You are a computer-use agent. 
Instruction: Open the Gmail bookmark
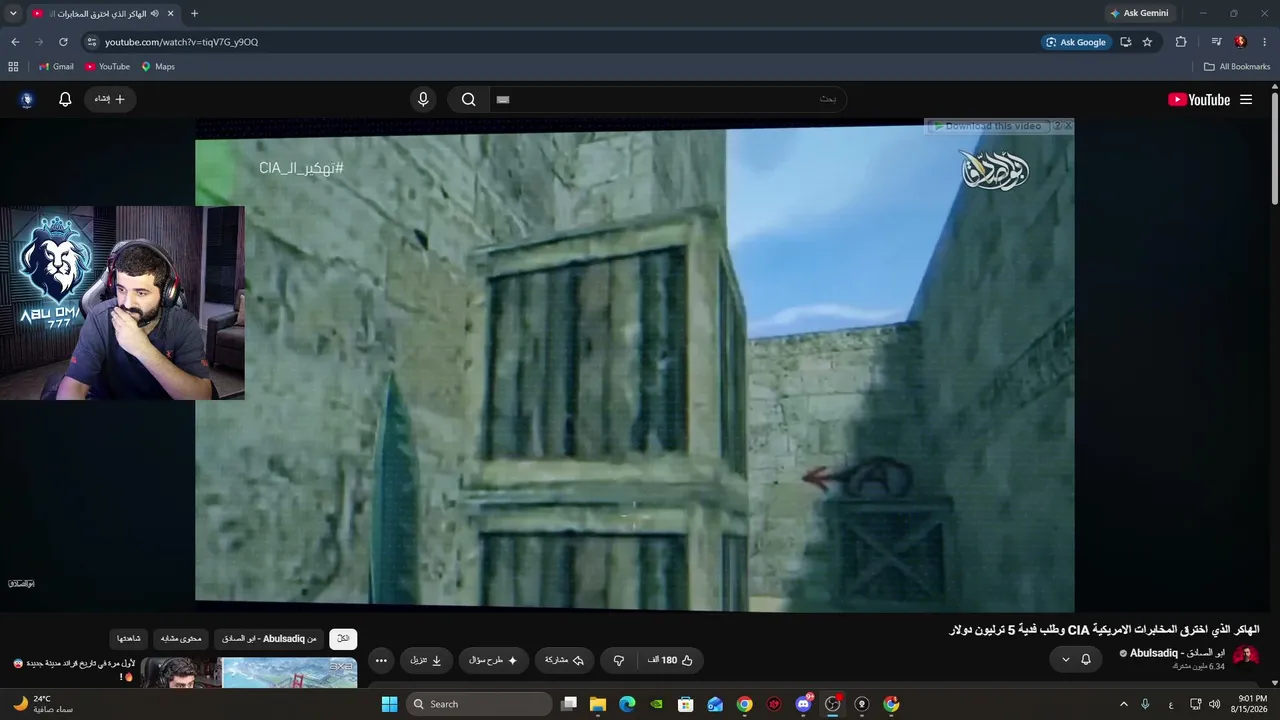pyautogui.click(x=56, y=67)
